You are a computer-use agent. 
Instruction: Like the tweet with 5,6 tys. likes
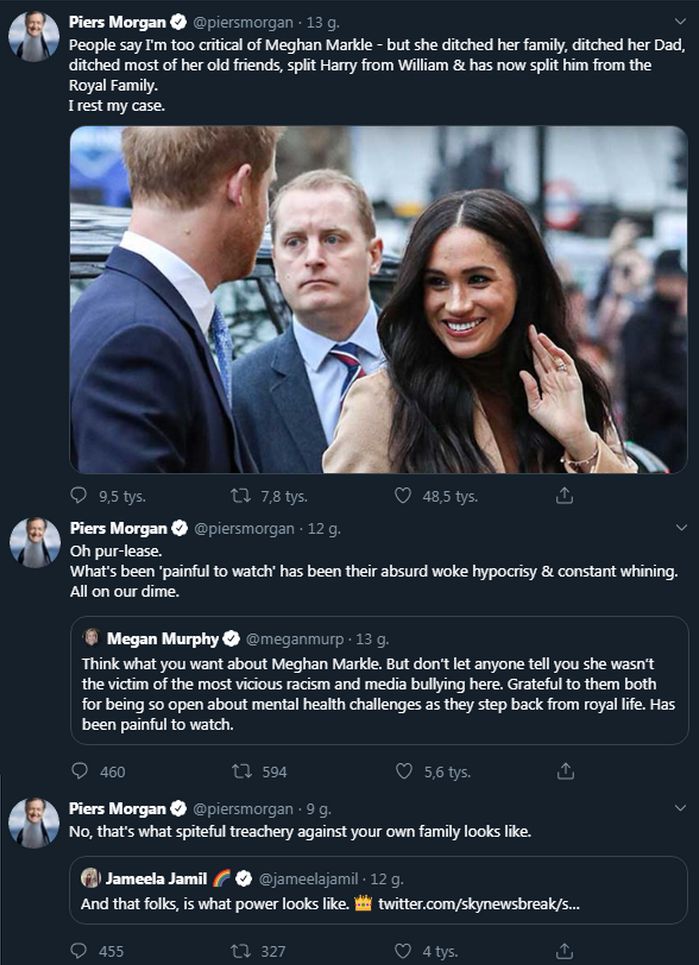coord(403,771)
